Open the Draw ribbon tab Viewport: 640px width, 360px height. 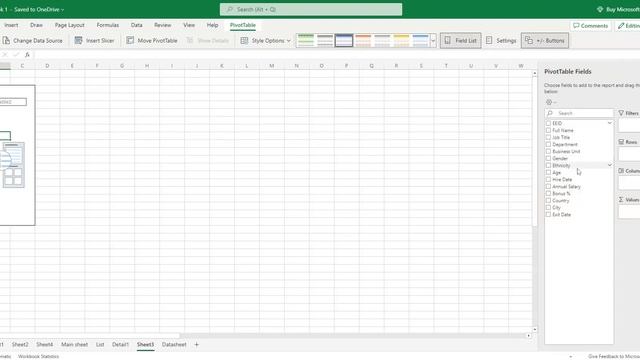(36, 25)
